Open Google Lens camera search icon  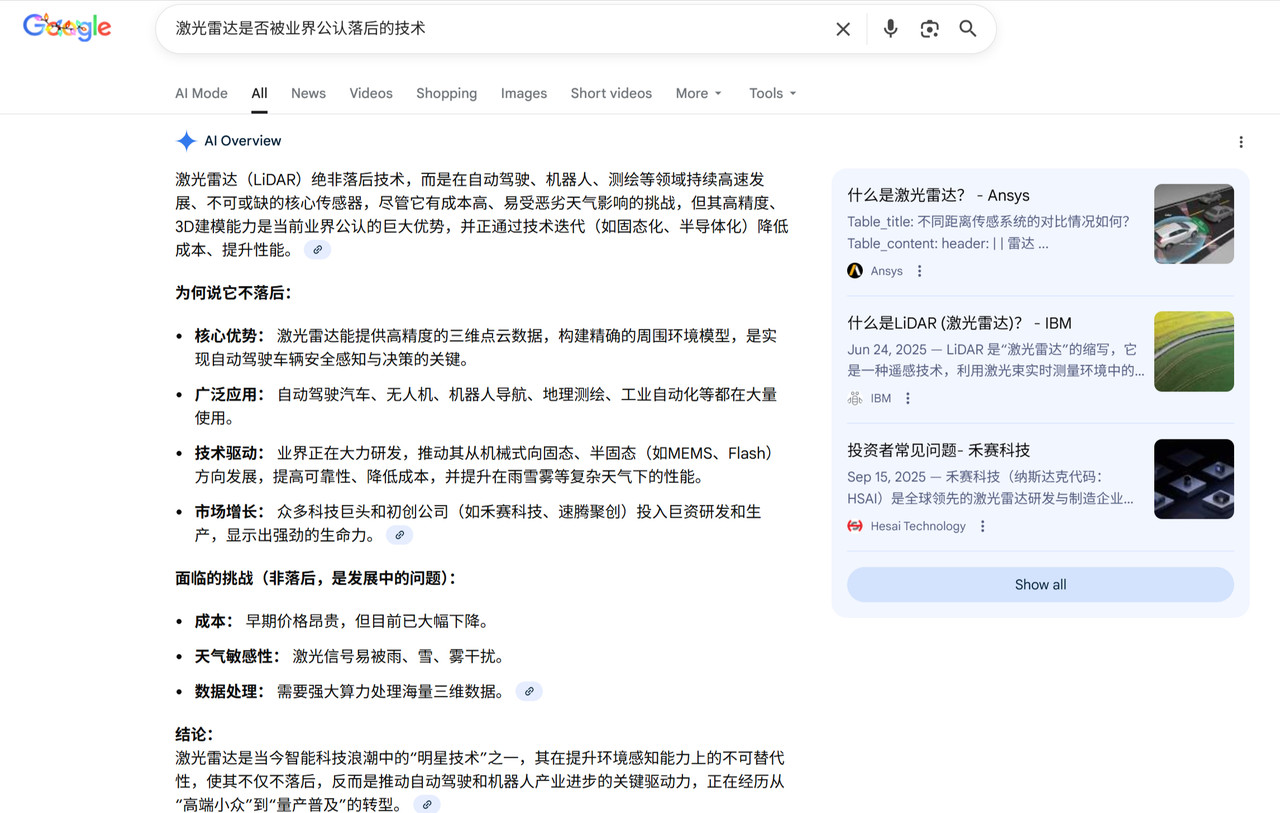click(x=929, y=29)
